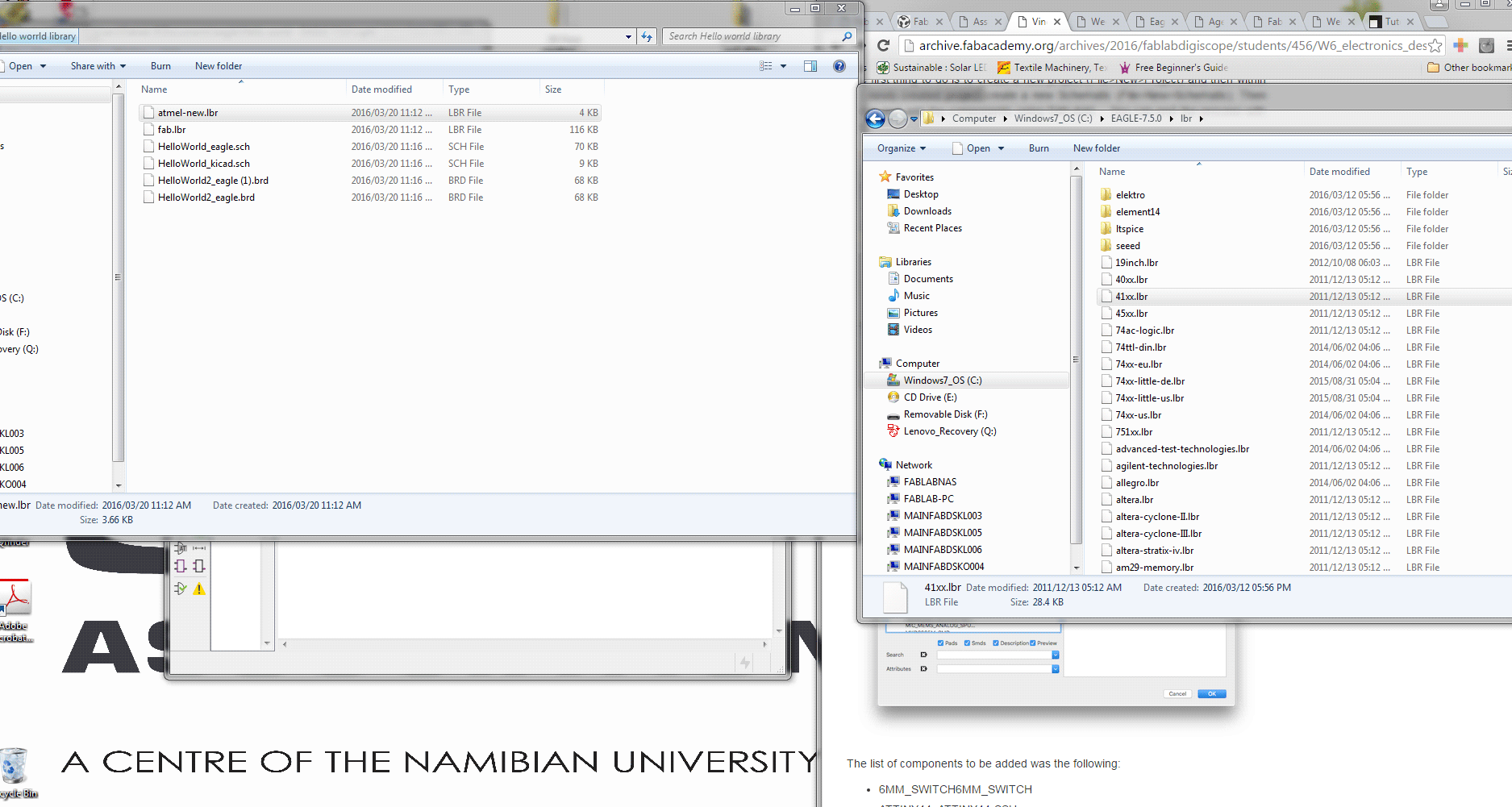Open FABLAB-PC network computer
The height and width of the screenshot is (807, 1512).
pyautogui.click(x=928, y=499)
